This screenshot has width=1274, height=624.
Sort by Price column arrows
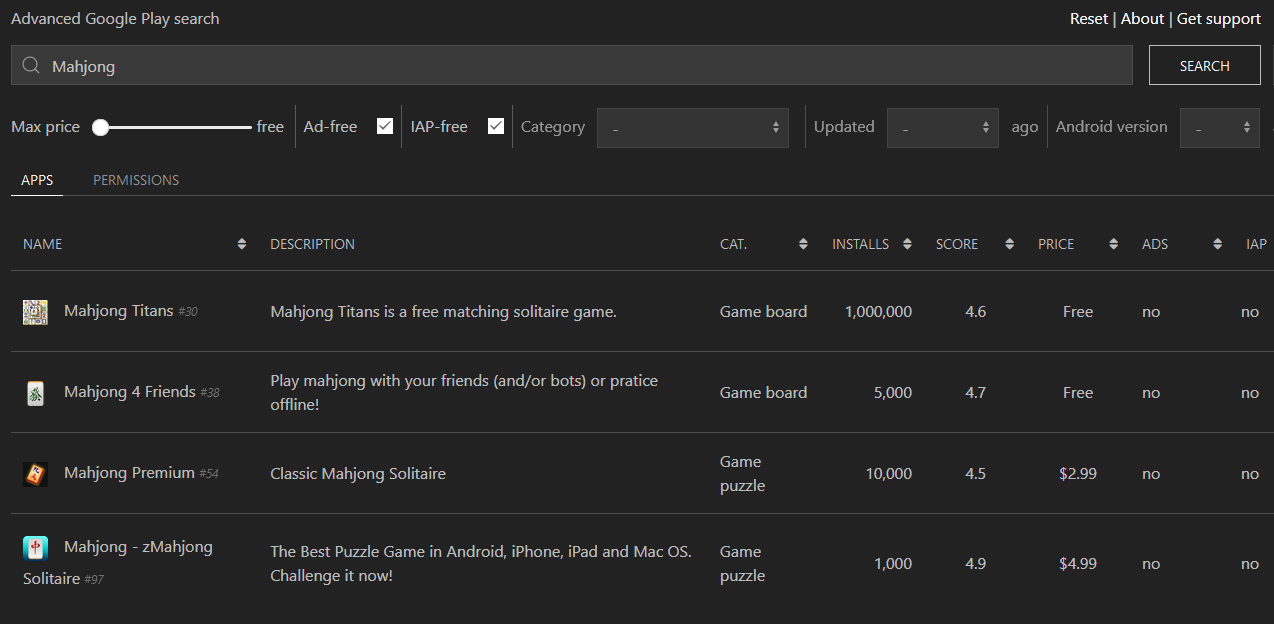[1113, 244]
